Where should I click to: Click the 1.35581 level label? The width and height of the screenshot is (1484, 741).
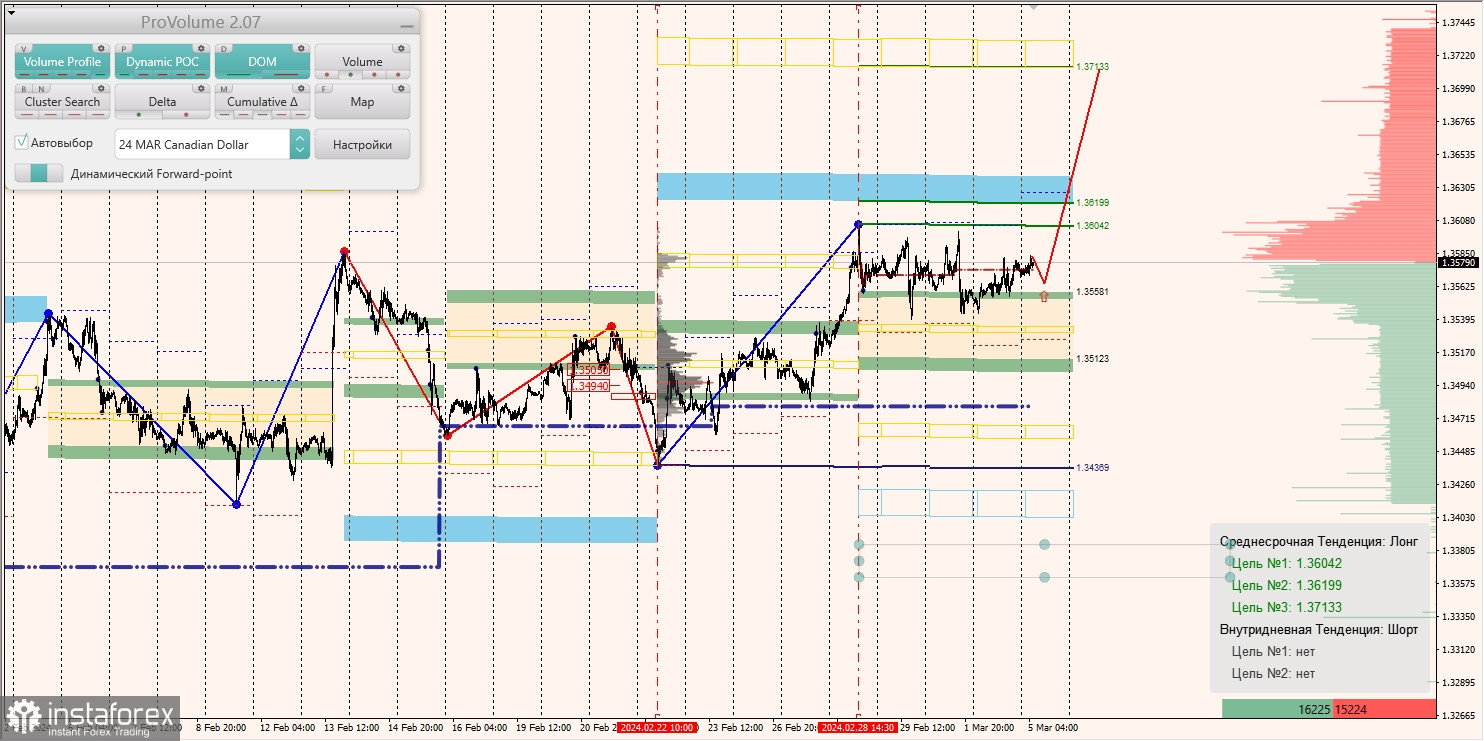[1092, 292]
